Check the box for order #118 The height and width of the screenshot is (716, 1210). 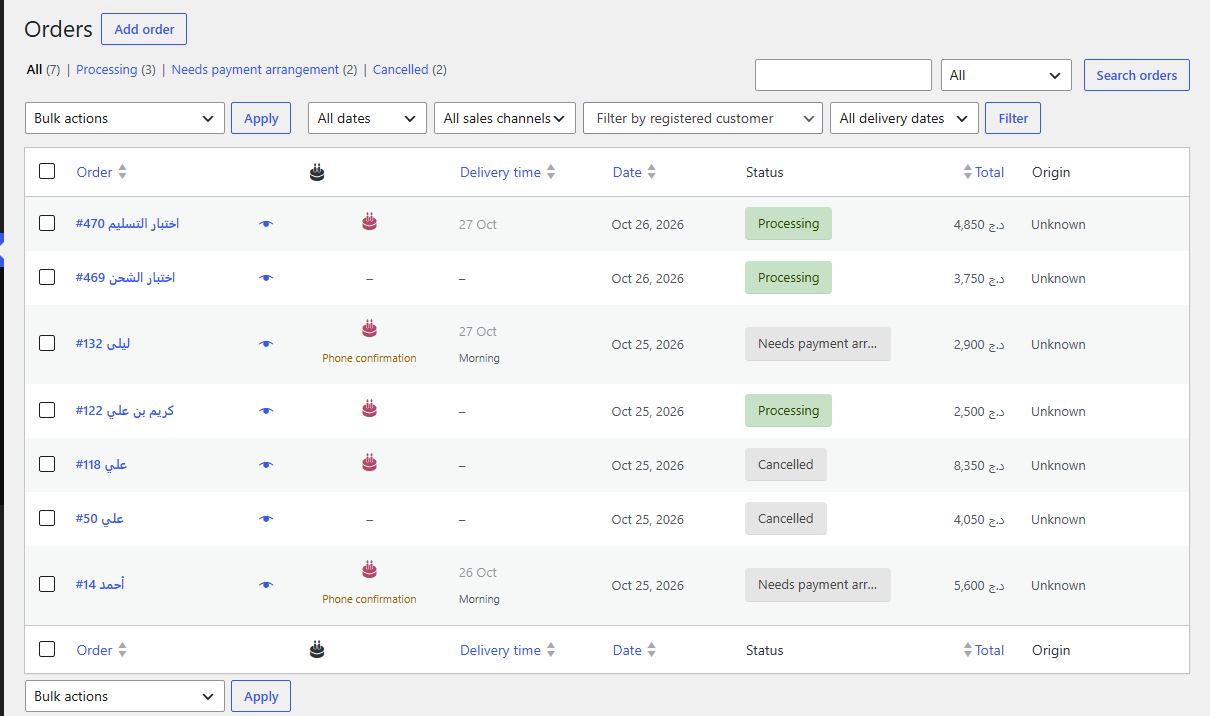click(x=47, y=464)
